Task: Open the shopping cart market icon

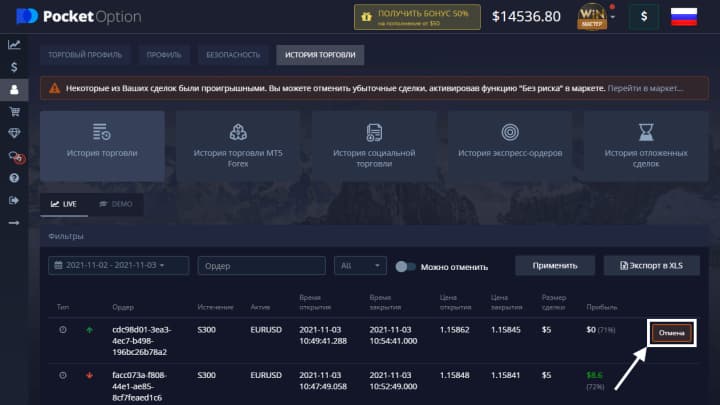Action: 14,111
